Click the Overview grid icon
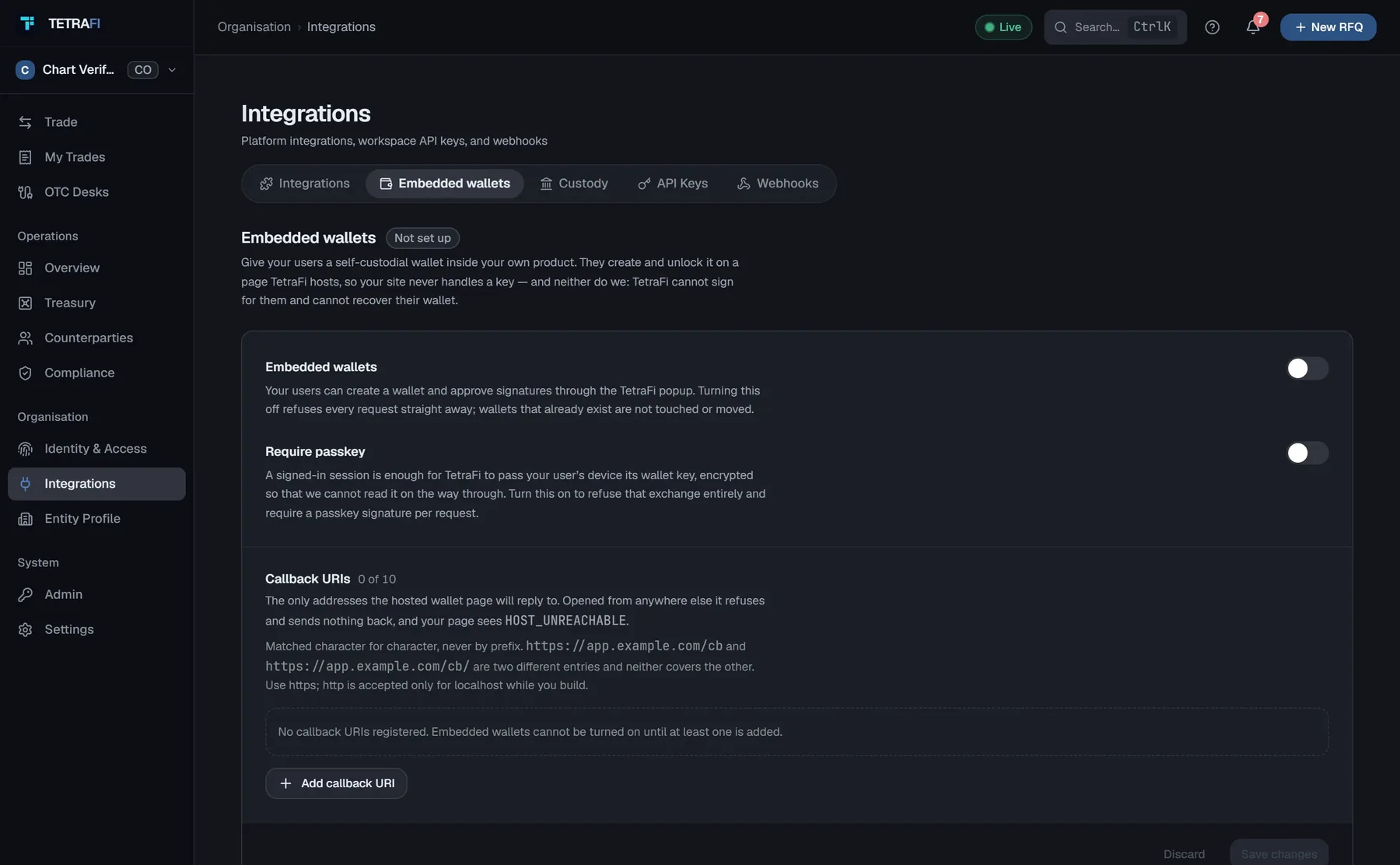1400x865 pixels. pos(26,268)
